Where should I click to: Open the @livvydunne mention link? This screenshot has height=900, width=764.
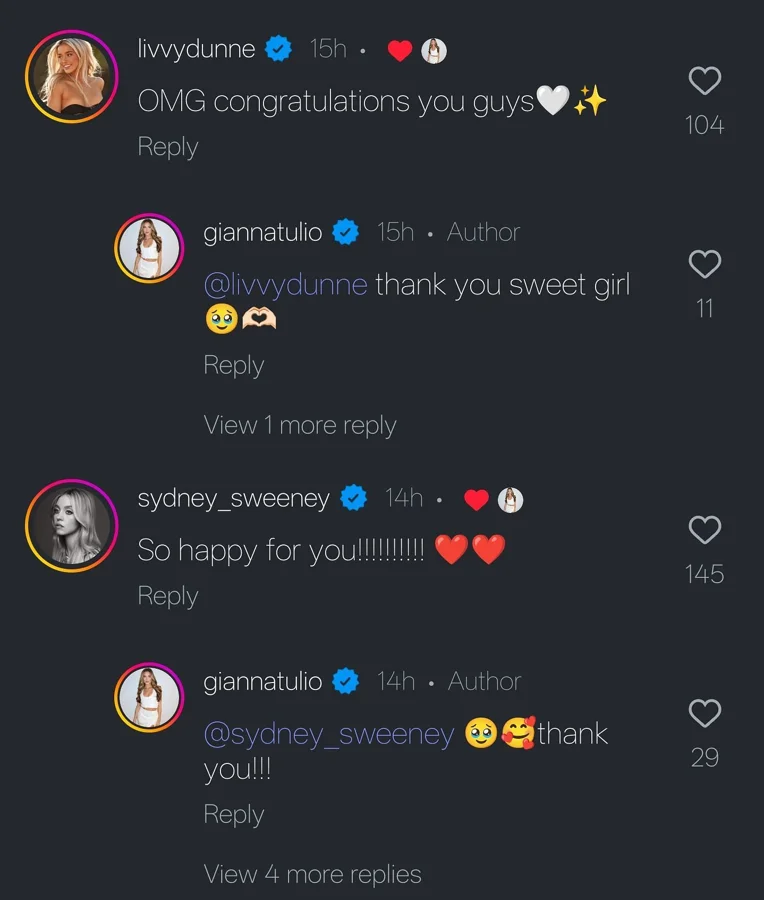pyautogui.click(x=285, y=285)
